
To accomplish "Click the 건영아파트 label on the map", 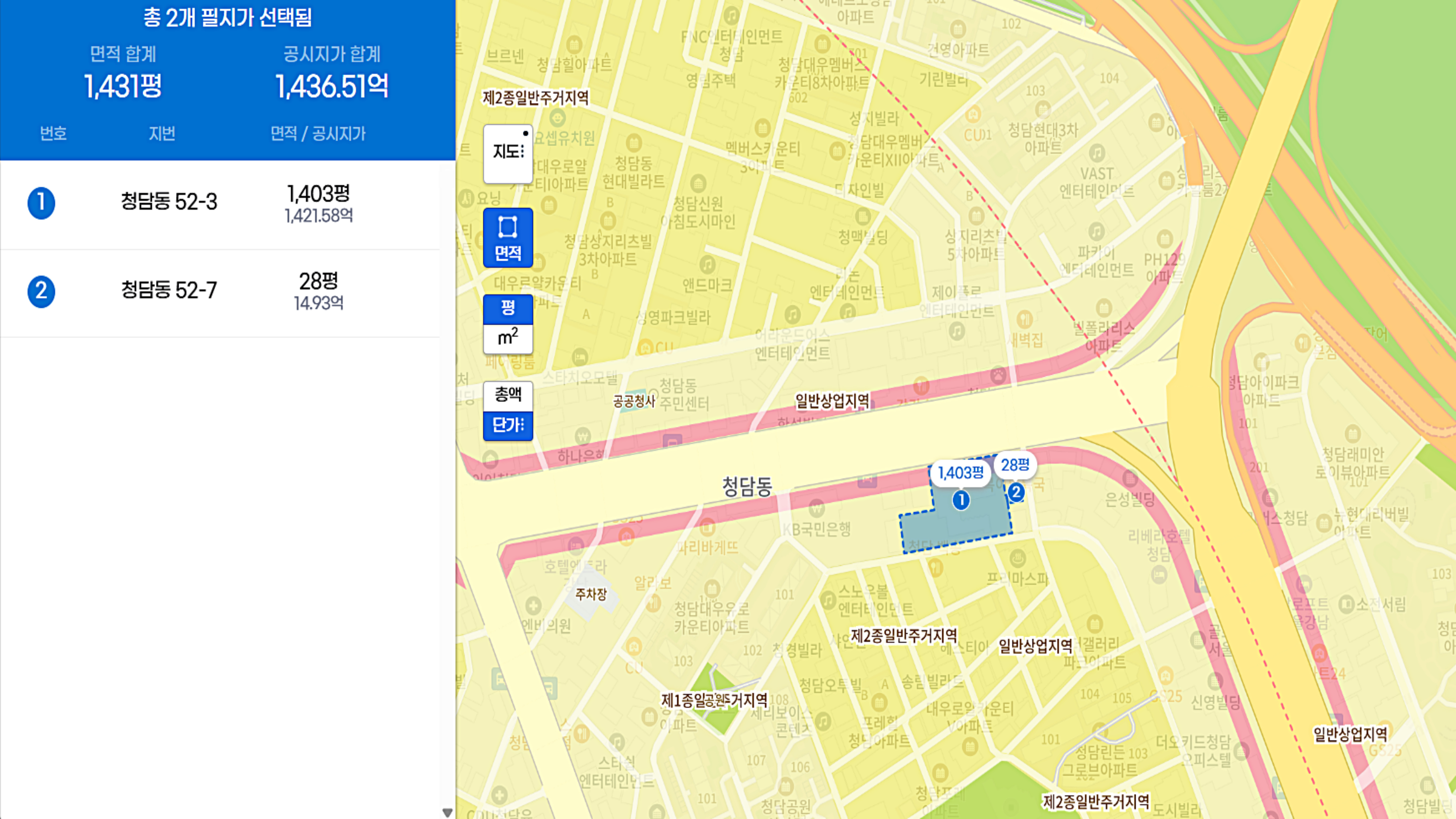I will 958,50.
